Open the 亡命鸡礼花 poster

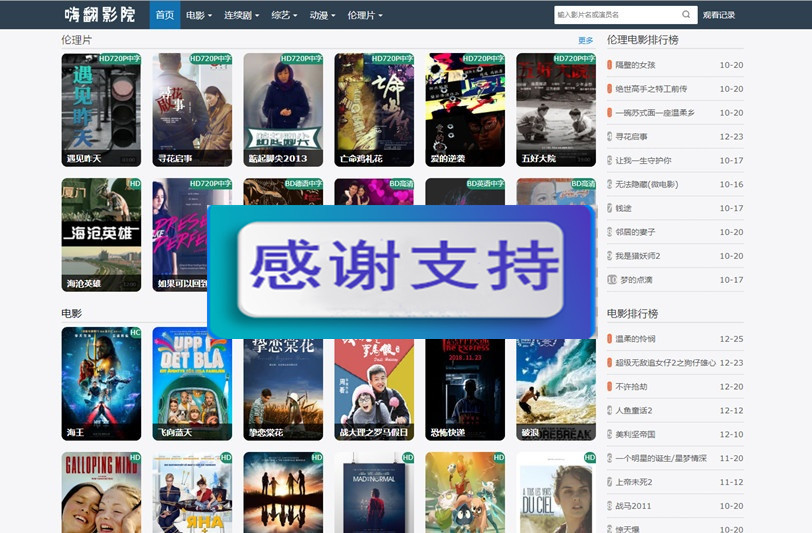(x=374, y=110)
